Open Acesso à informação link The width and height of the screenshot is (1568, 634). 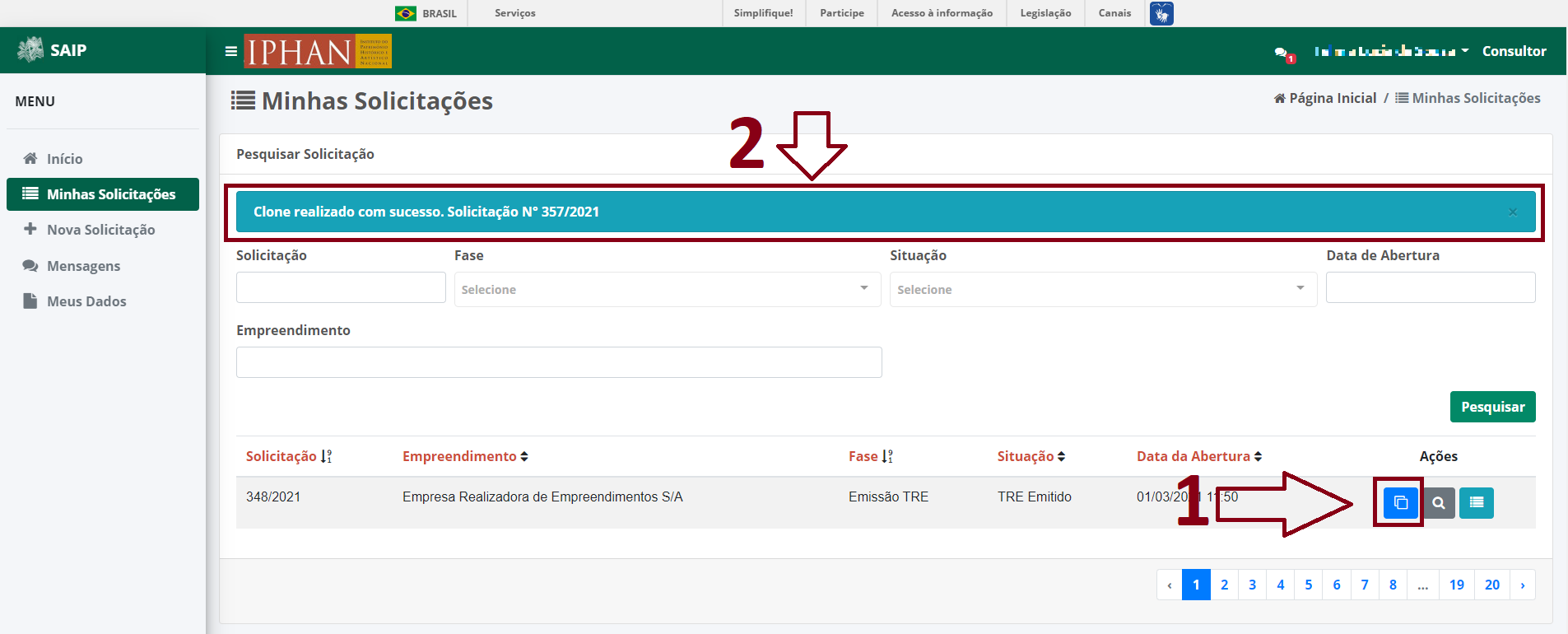[x=942, y=13]
